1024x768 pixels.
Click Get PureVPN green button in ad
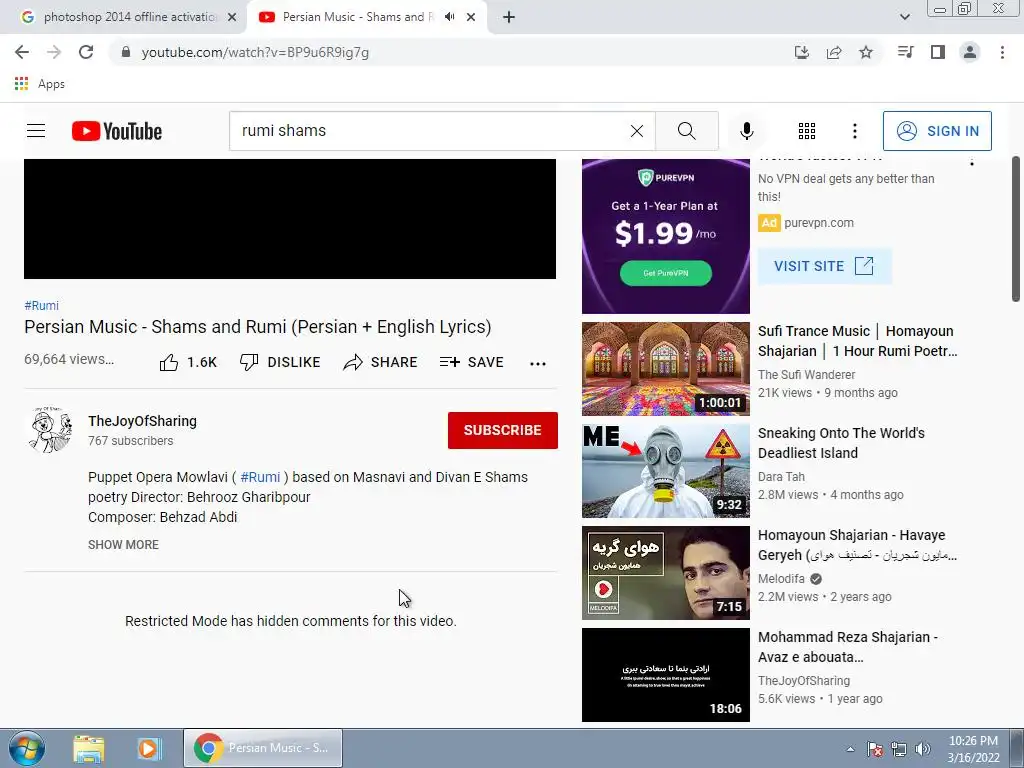[665, 273]
